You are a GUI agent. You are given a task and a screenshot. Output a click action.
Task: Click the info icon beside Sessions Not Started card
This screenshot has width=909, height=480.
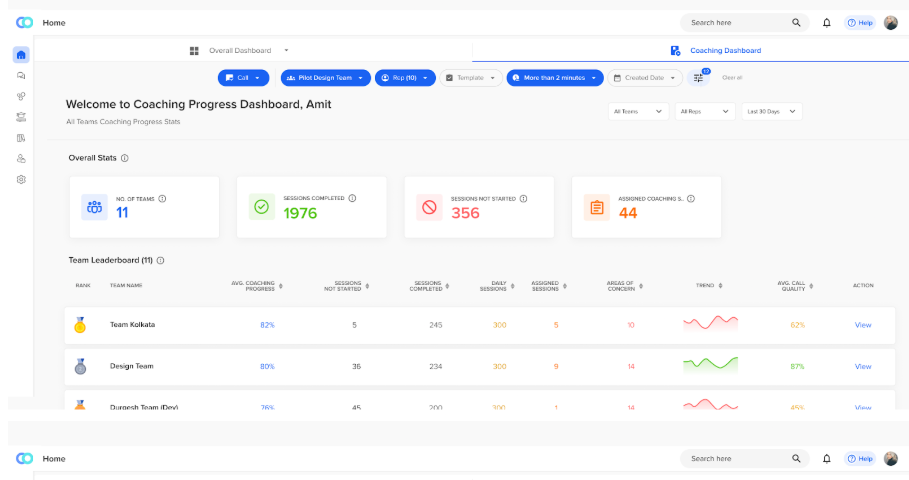[x=523, y=198]
